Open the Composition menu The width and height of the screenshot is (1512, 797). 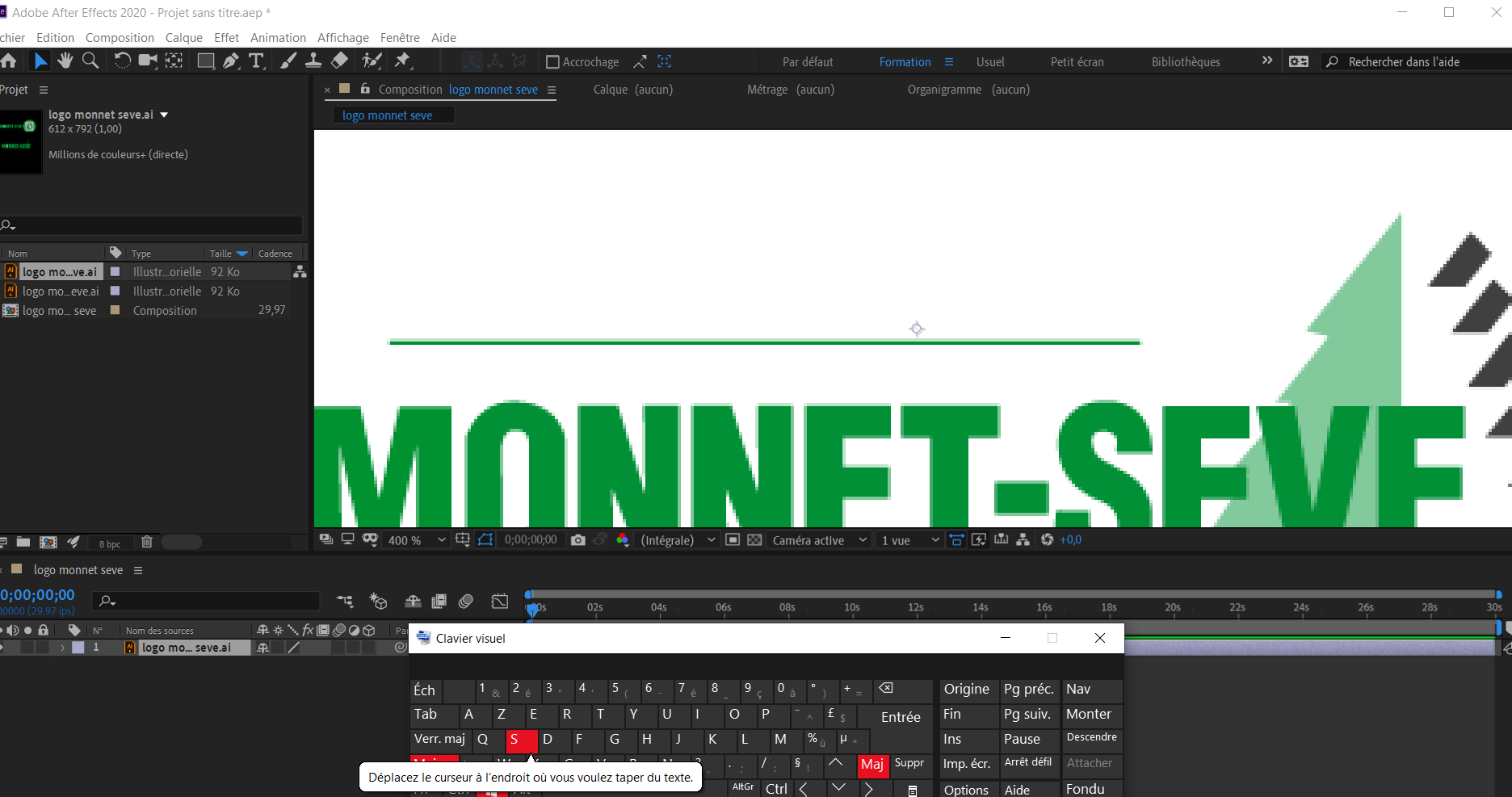pyautogui.click(x=120, y=38)
